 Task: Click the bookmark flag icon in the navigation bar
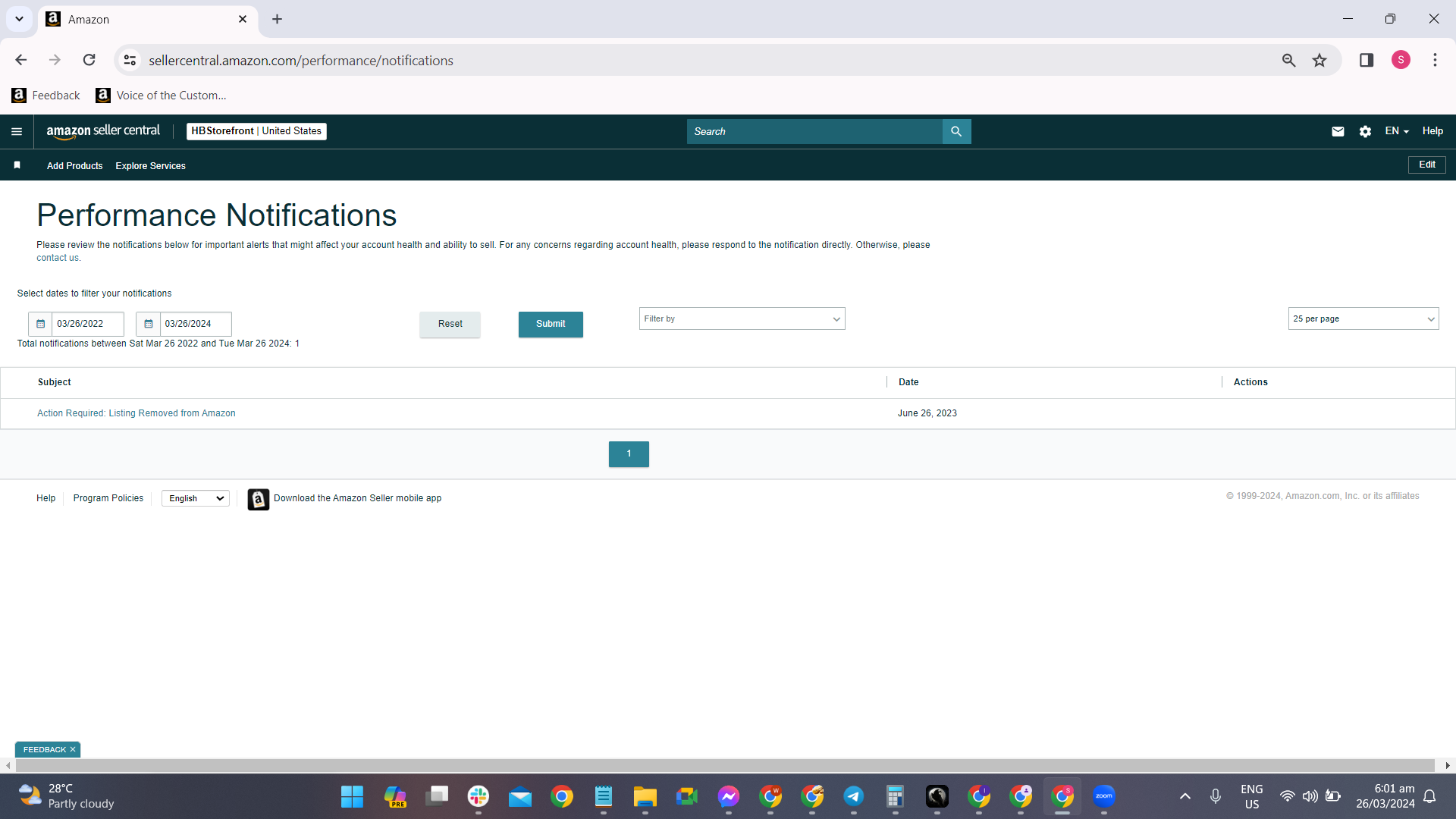click(17, 165)
